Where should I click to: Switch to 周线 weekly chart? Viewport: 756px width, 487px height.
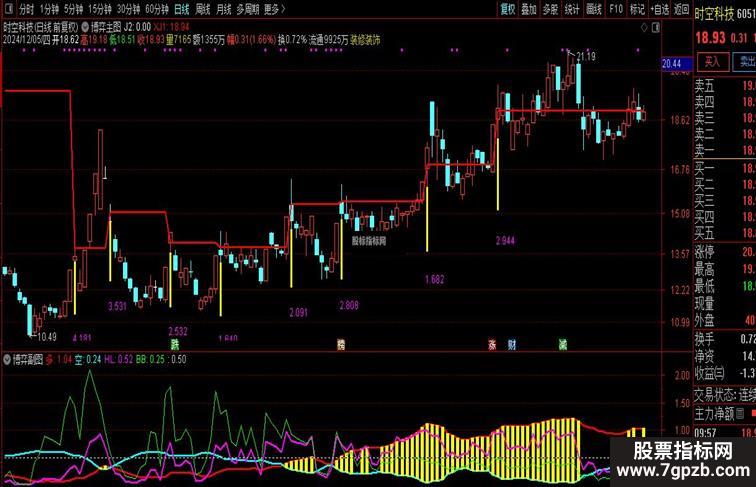[203, 9]
